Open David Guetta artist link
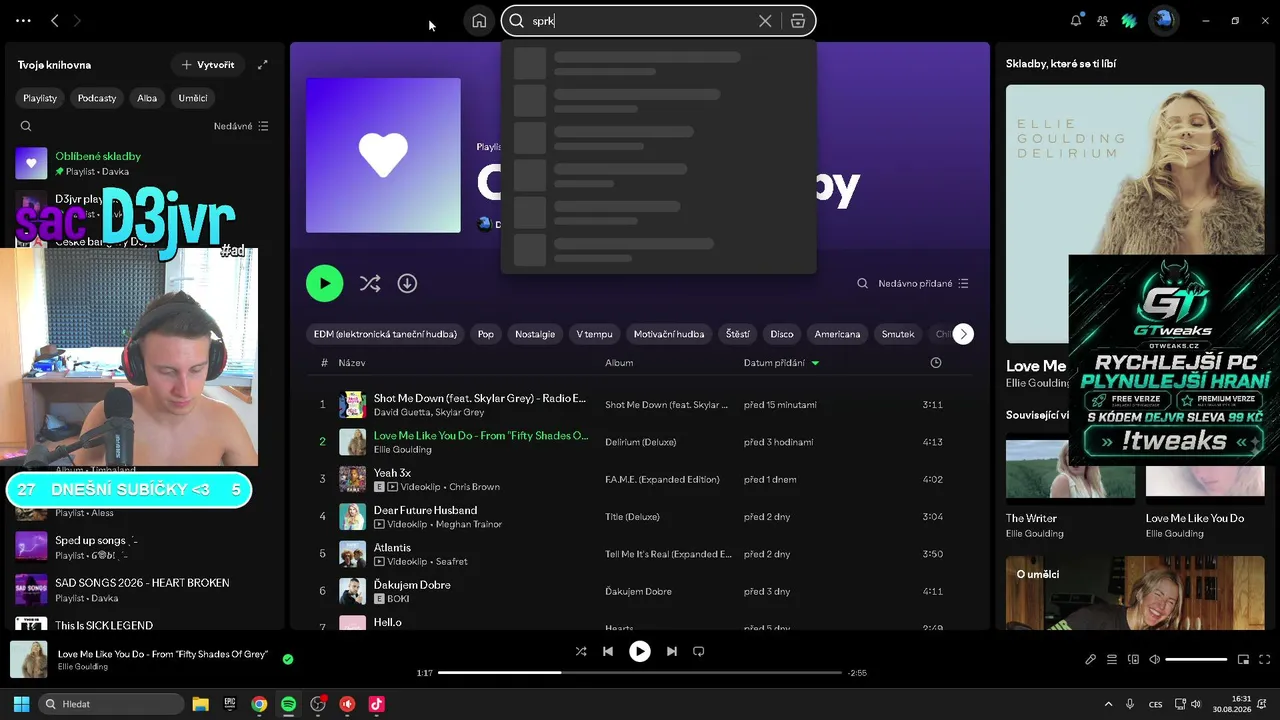 [402, 412]
